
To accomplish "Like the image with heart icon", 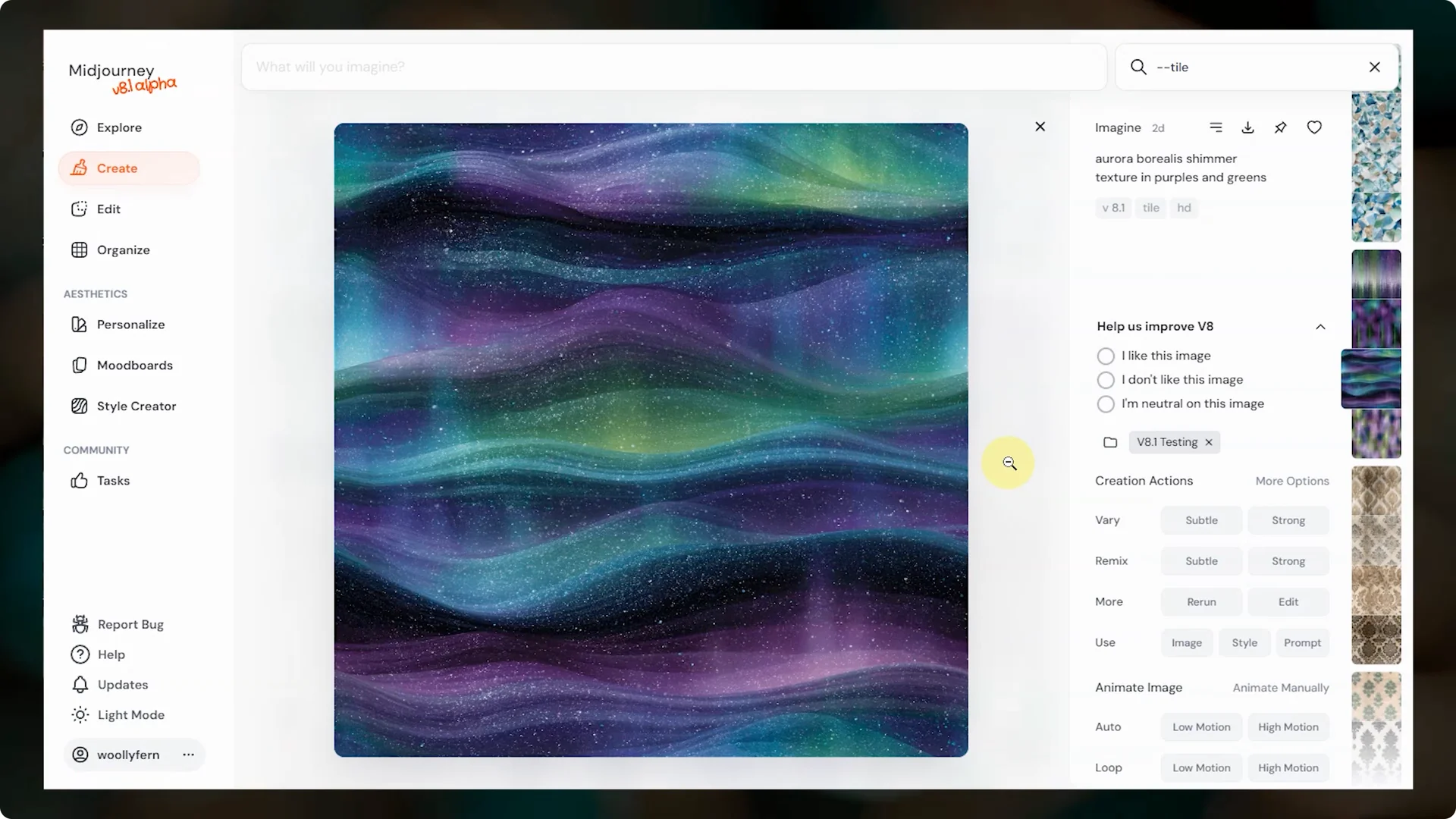I will tap(1314, 127).
